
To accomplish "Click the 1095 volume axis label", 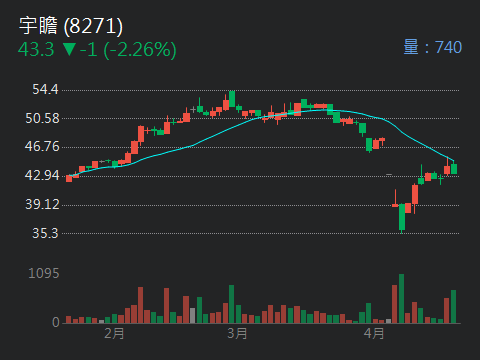I will (44, 274).
